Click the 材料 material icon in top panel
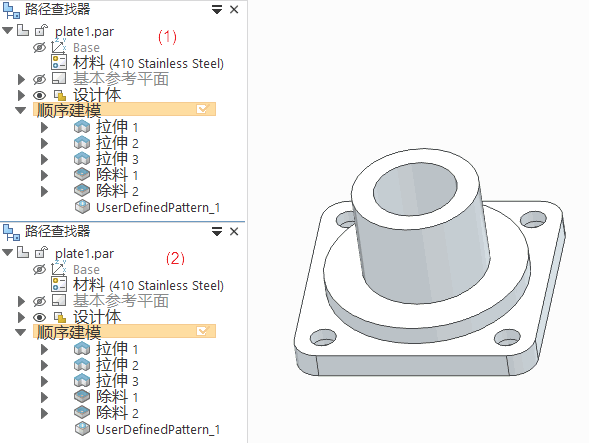The height and width of the screenshot is (443, 589). [59, 62]
